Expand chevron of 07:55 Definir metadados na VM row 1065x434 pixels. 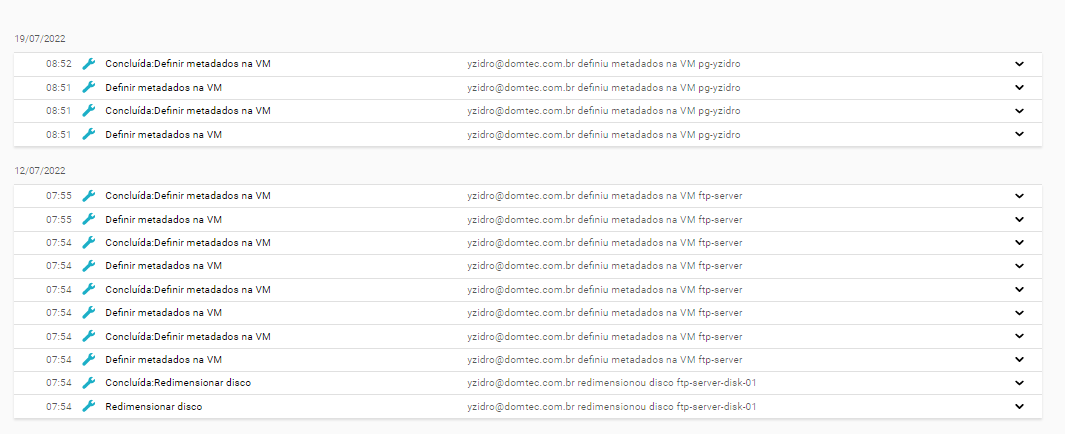point(1019,219)
